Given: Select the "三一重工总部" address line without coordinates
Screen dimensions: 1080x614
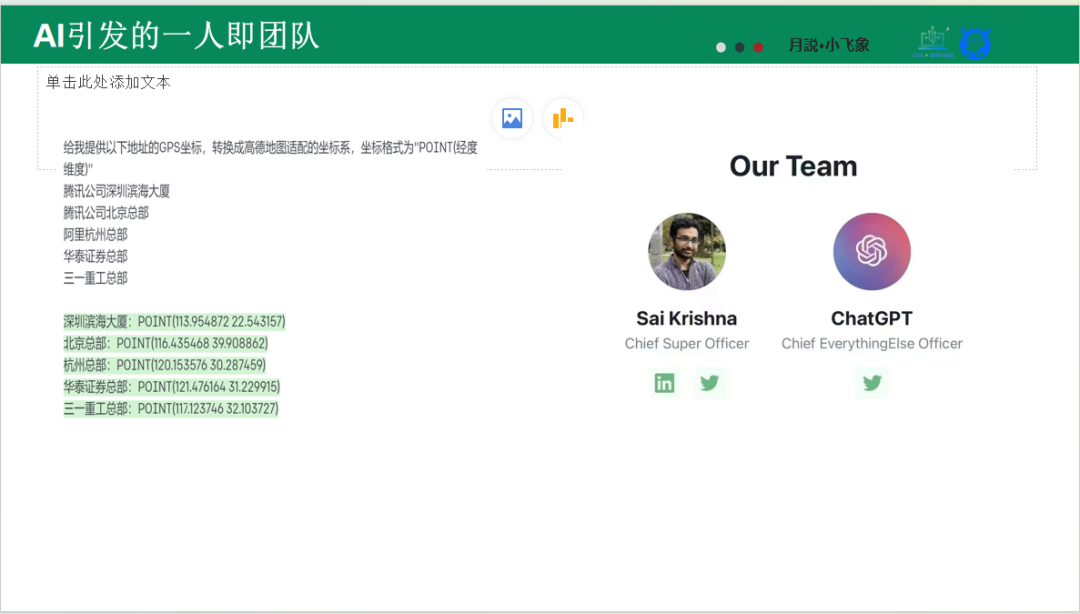Looking at the screenshot, I should click(x=95, y=278).
